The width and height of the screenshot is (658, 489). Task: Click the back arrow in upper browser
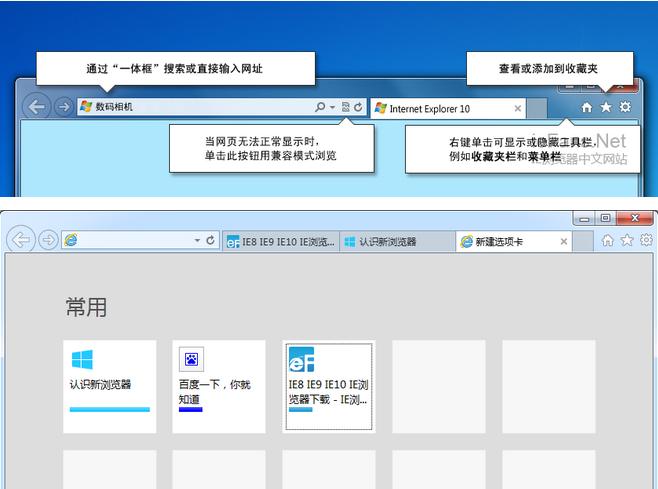[37, 107]
